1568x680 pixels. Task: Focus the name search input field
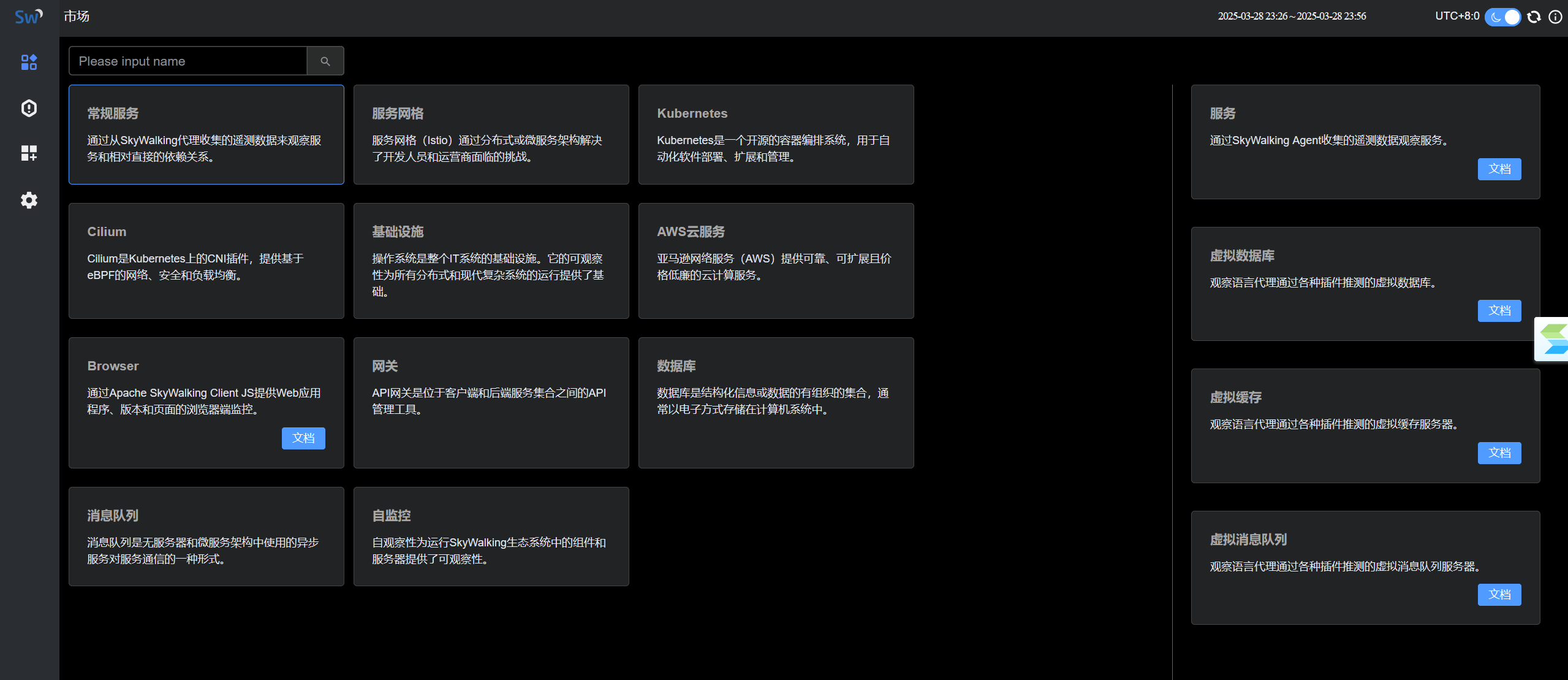pos(188,61)
